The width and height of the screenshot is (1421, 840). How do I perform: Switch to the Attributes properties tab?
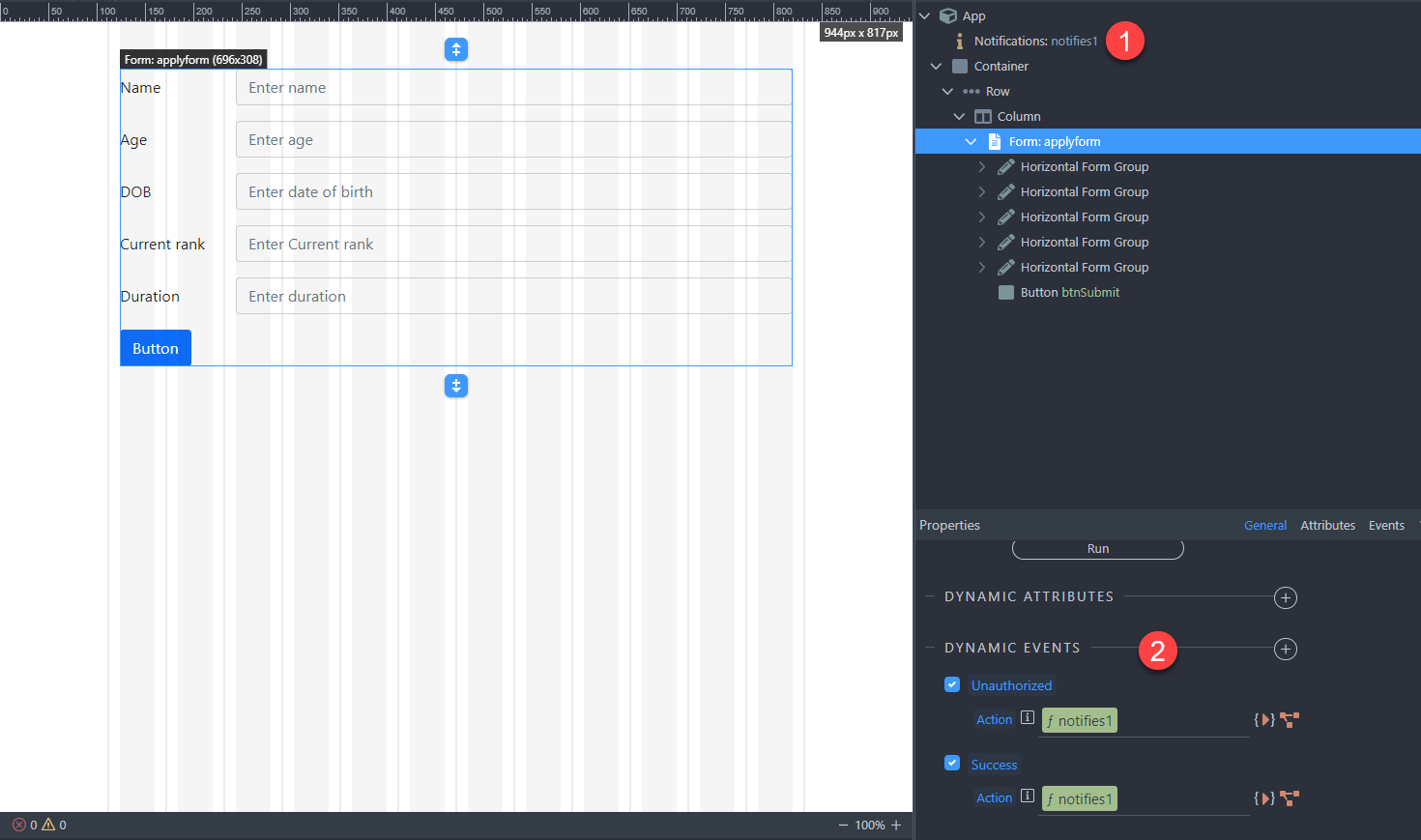(x=1327, y=526)
